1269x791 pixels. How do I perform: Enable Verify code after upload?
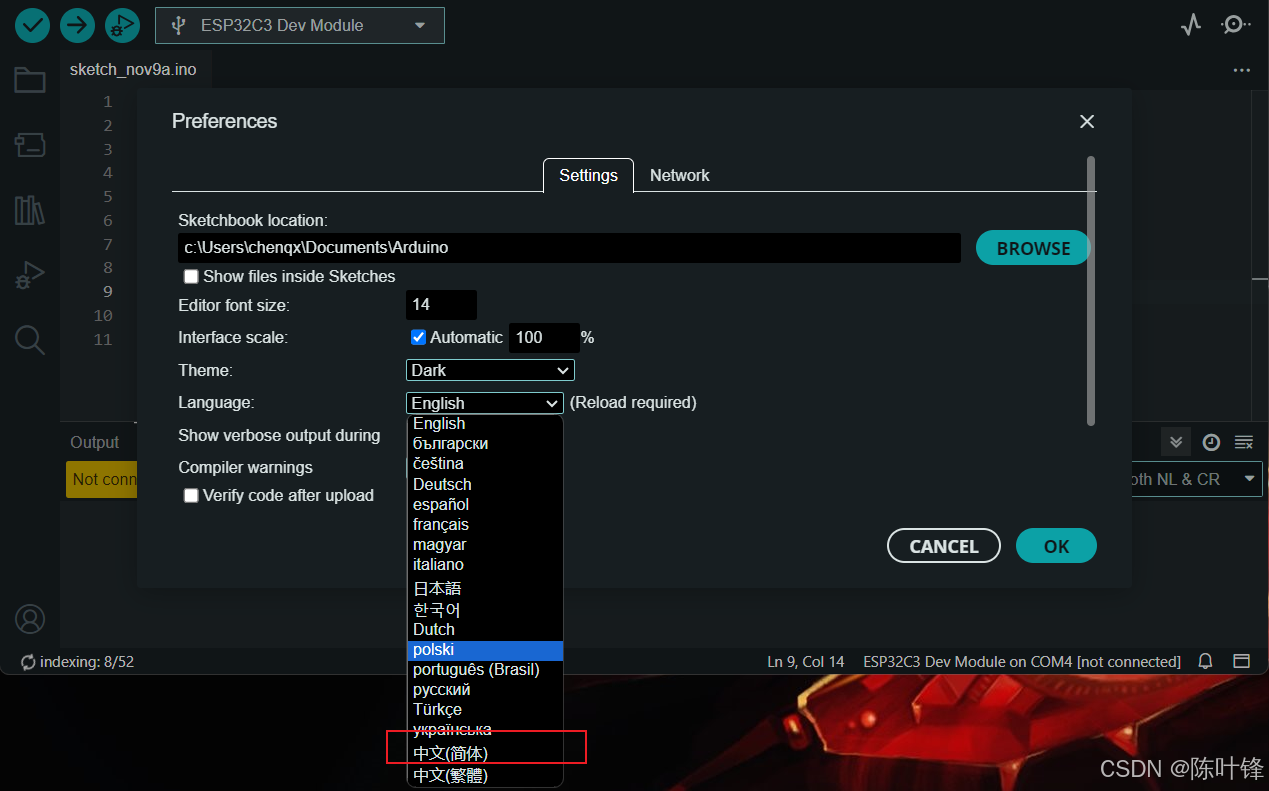pyautogui.click(x=191, y=495)
